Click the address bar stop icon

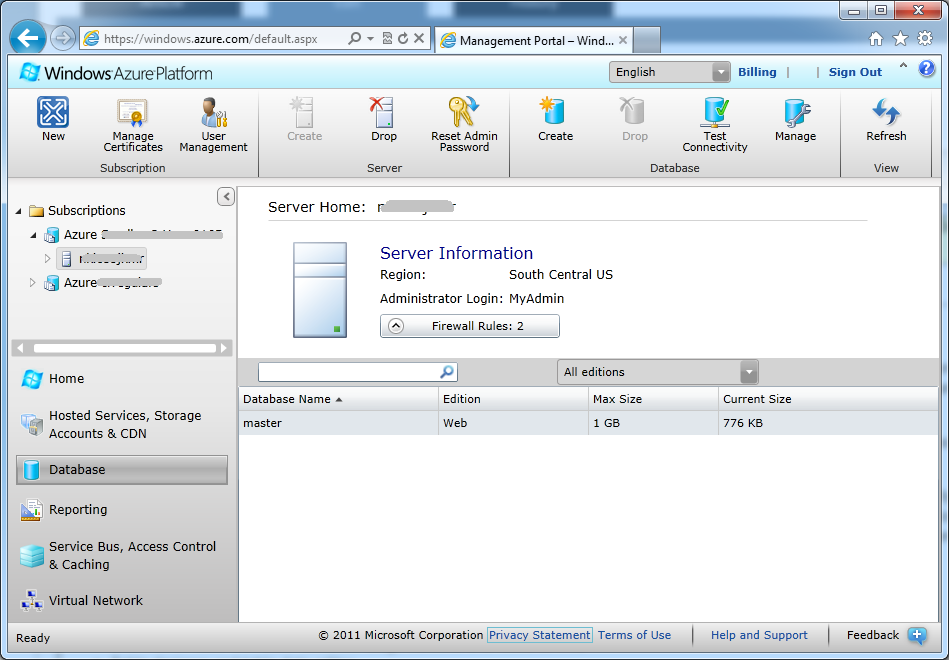coord(419,39)
